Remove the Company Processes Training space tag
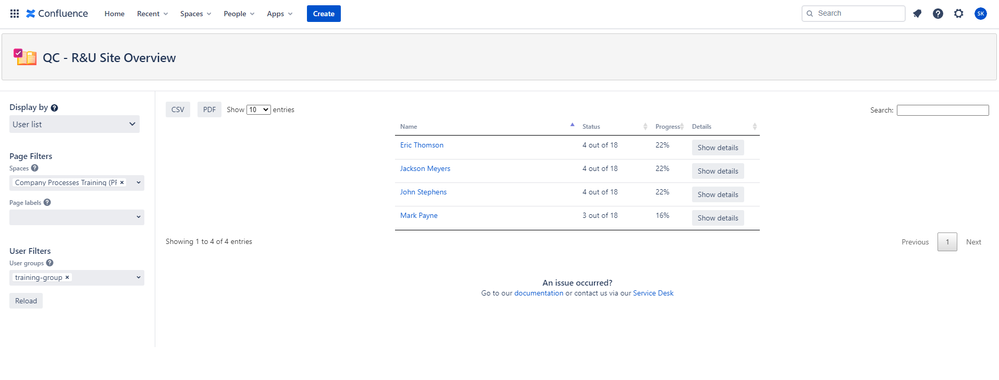The height and width of the screenshot is (380, 999). point(122,182)
